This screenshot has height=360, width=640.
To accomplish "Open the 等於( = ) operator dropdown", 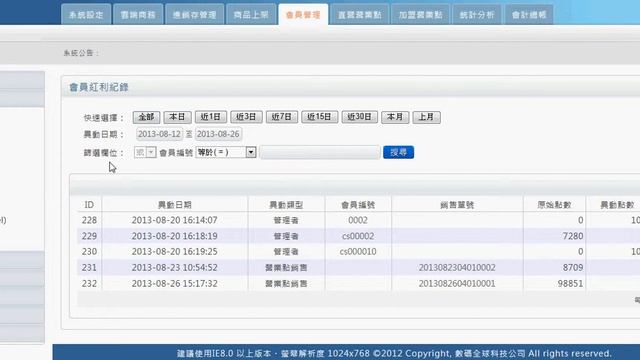I will (226, 152).
